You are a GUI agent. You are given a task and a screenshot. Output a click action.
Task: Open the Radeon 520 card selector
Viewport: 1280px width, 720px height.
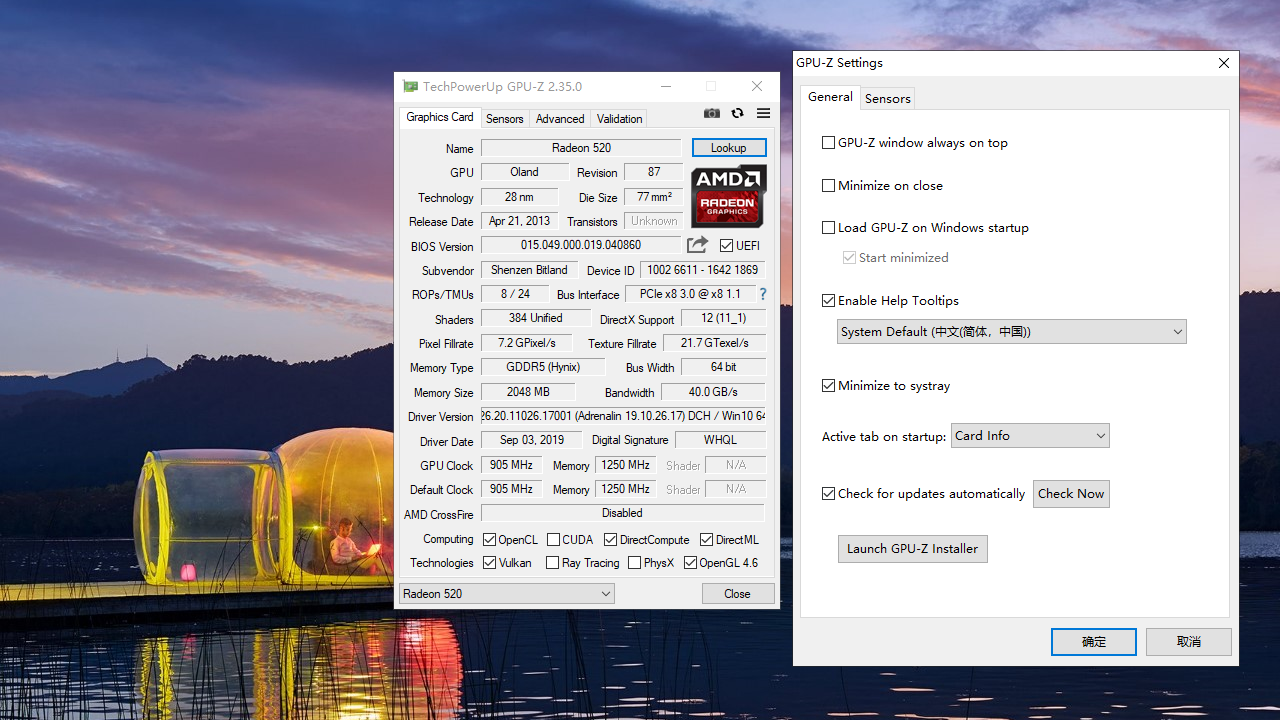click(x=506, y=593)
